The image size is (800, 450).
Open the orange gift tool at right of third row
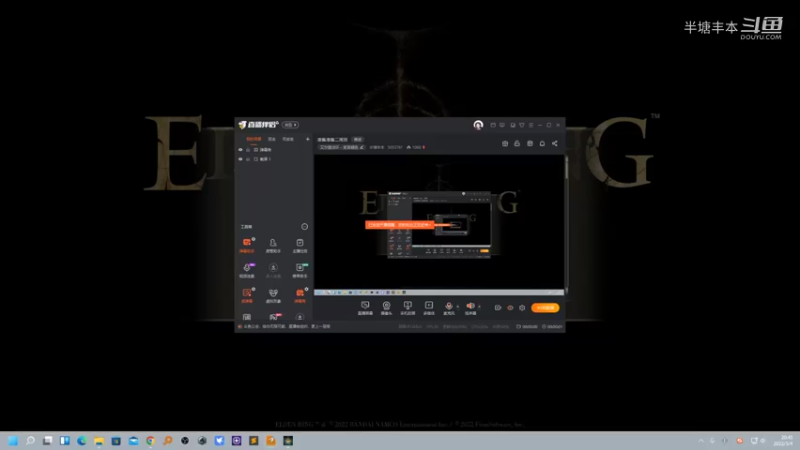(x=300, y=295)
